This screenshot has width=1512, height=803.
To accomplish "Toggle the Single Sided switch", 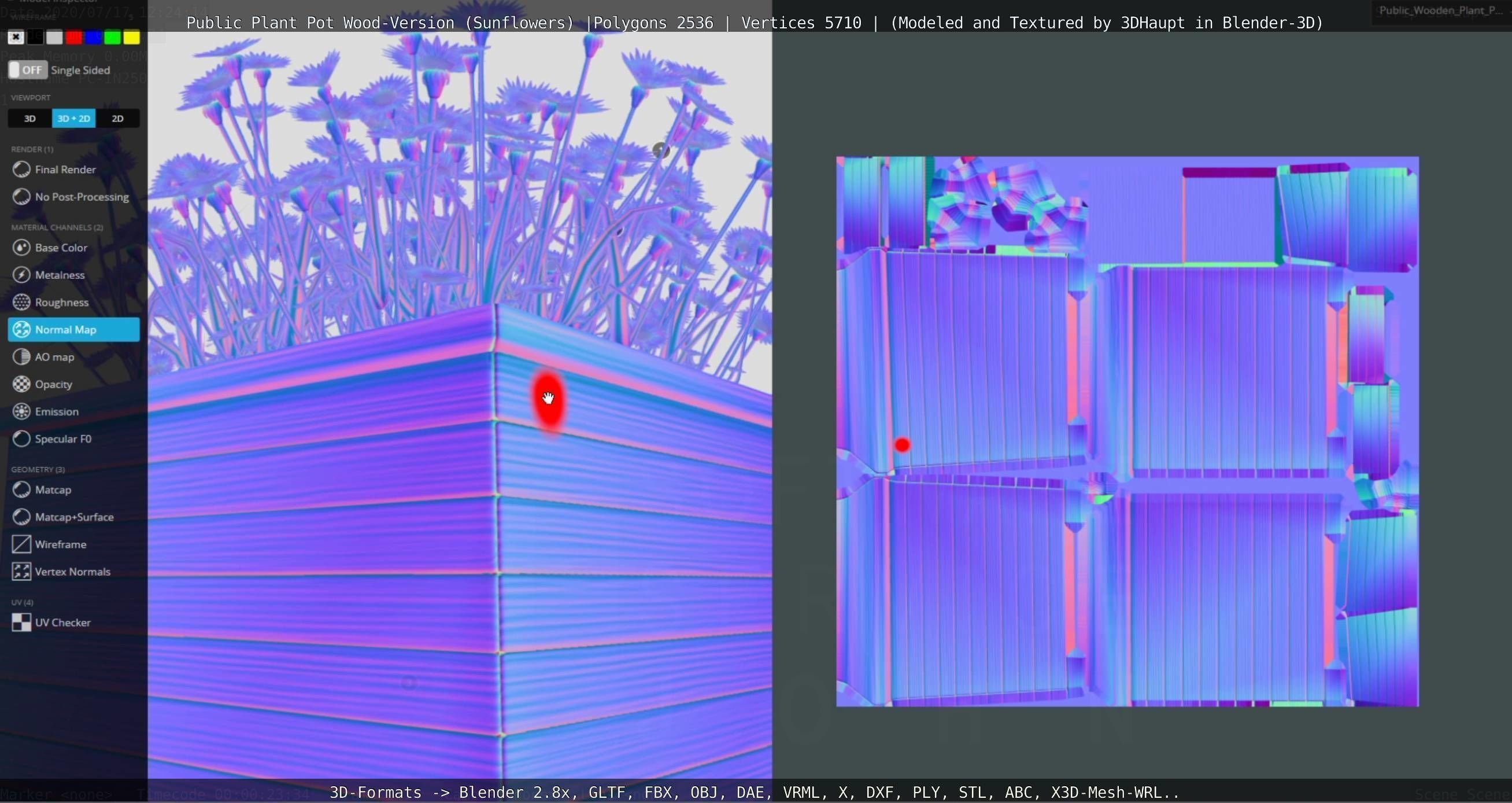I will [x=27, y=70].
